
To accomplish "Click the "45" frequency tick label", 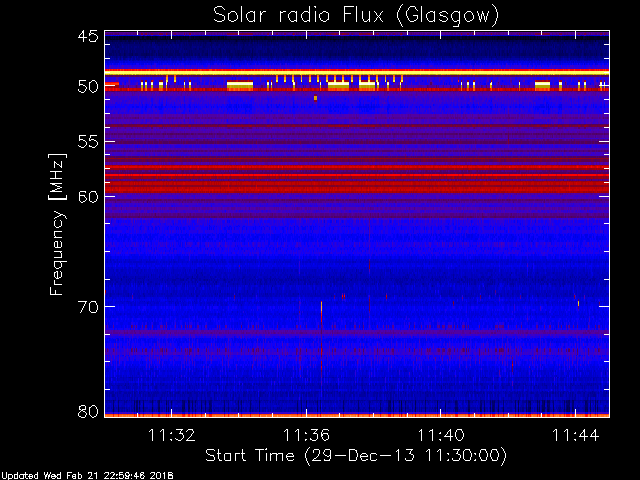I will click(x=88, y=36).
